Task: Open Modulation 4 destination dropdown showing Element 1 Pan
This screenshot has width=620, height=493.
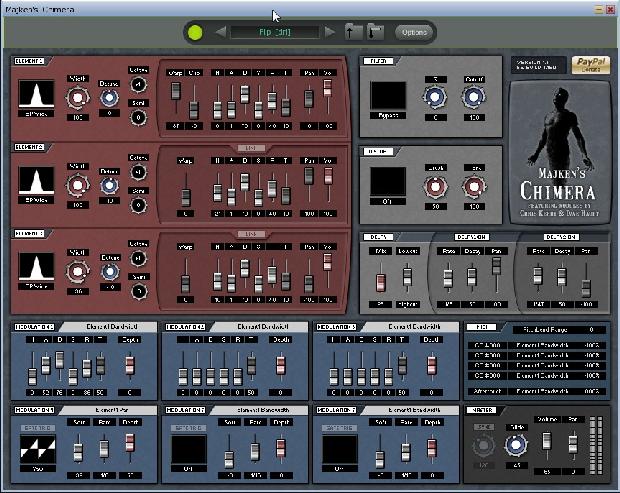Action: tap(109, 410)
